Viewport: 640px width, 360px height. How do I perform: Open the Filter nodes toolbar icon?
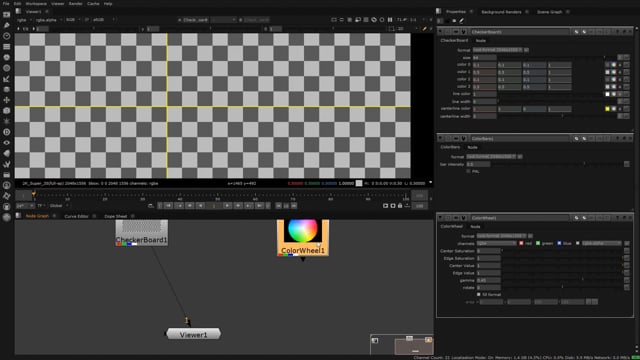pos(7,68)
